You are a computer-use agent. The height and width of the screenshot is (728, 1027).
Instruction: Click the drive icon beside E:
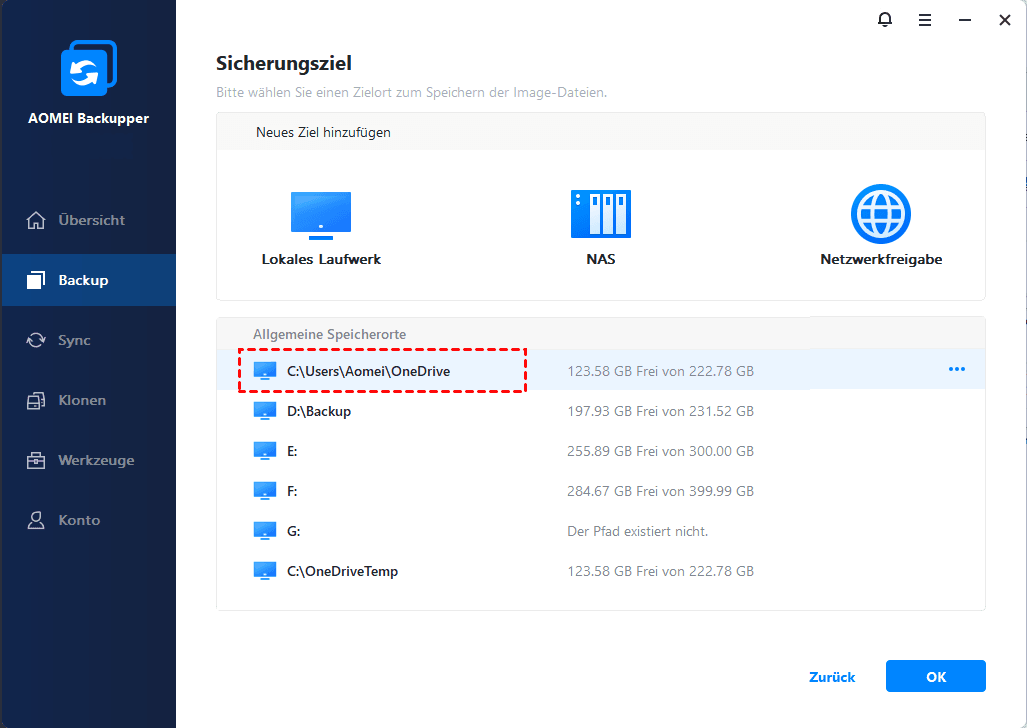(x=265, y=451)
